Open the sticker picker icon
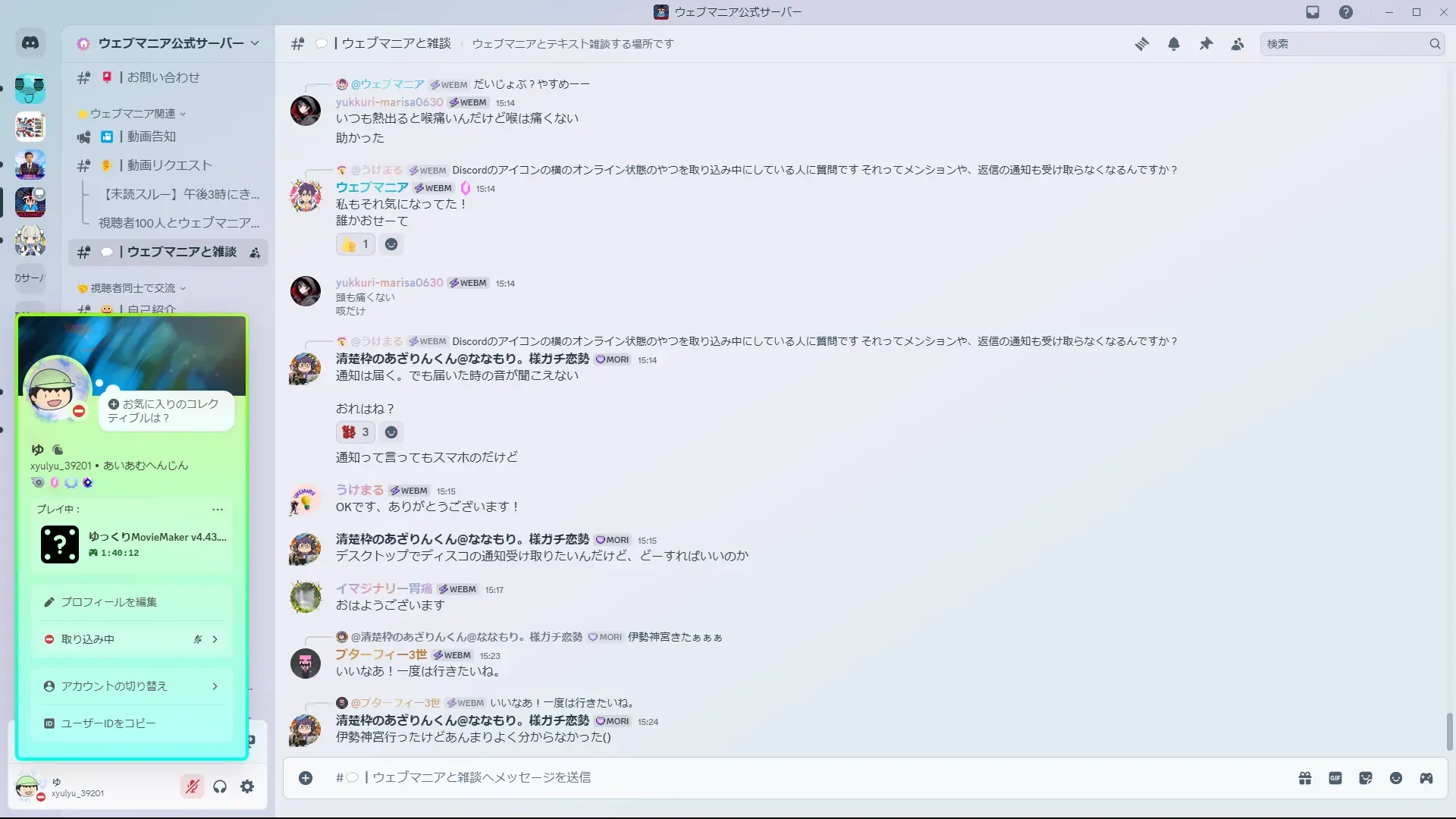 pyautogui.click(x=1366, y=778)
